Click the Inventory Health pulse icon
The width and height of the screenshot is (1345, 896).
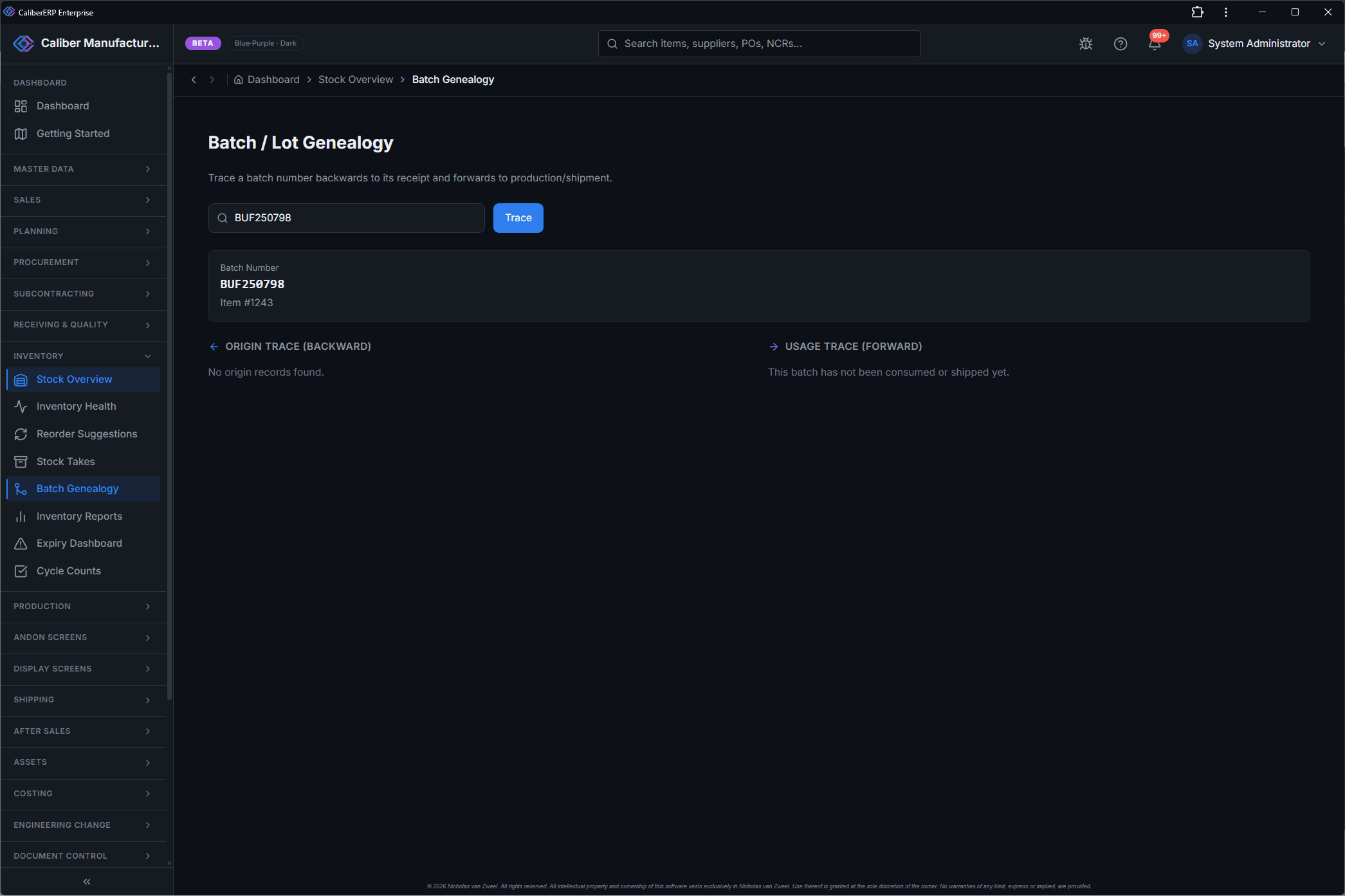[21, 407]
